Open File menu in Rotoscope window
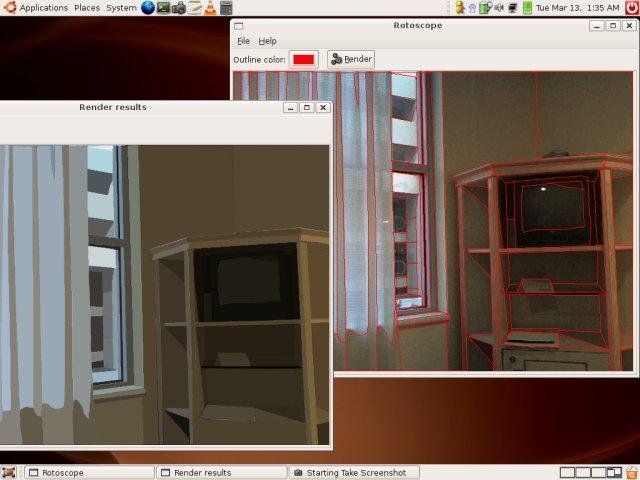This screenshot has height=480, width=640. (243, 41)
